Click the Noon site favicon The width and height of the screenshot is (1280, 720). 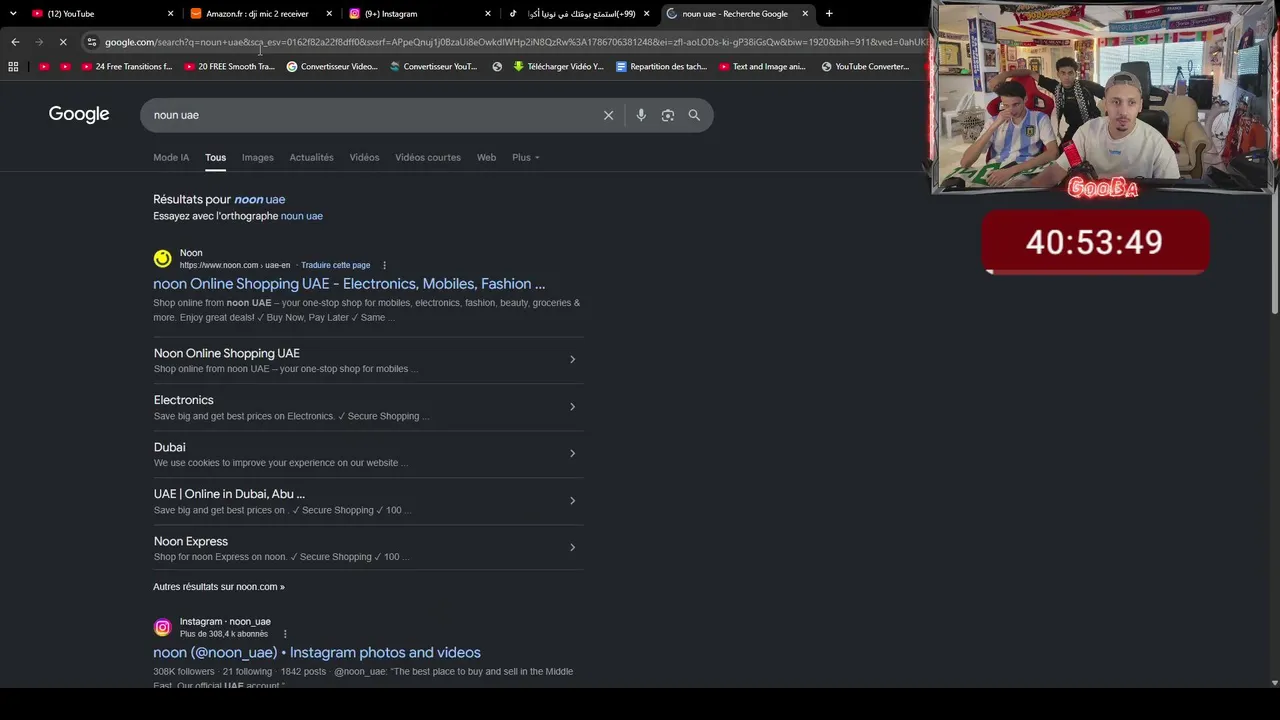coord(162,259)
